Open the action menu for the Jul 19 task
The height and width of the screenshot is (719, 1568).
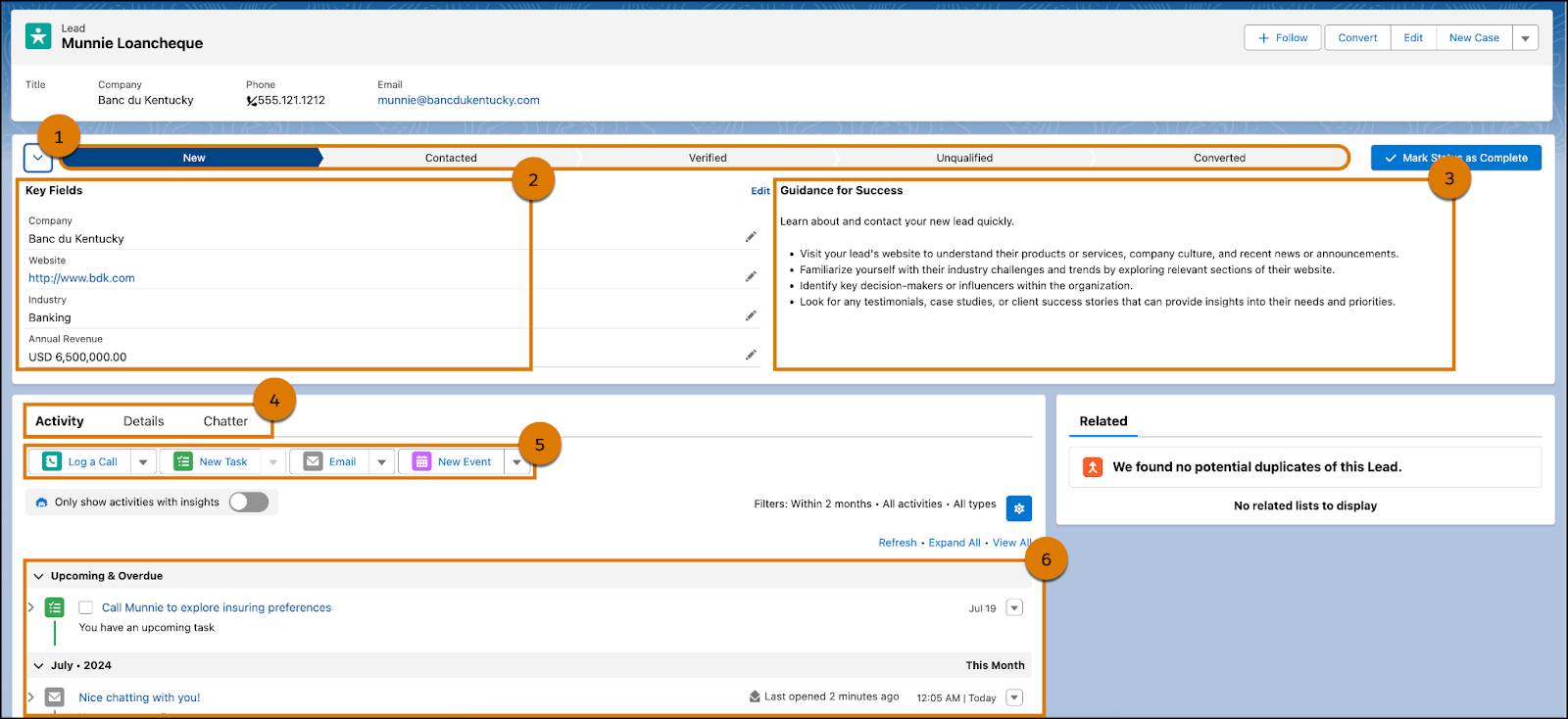click(1014, 607)
